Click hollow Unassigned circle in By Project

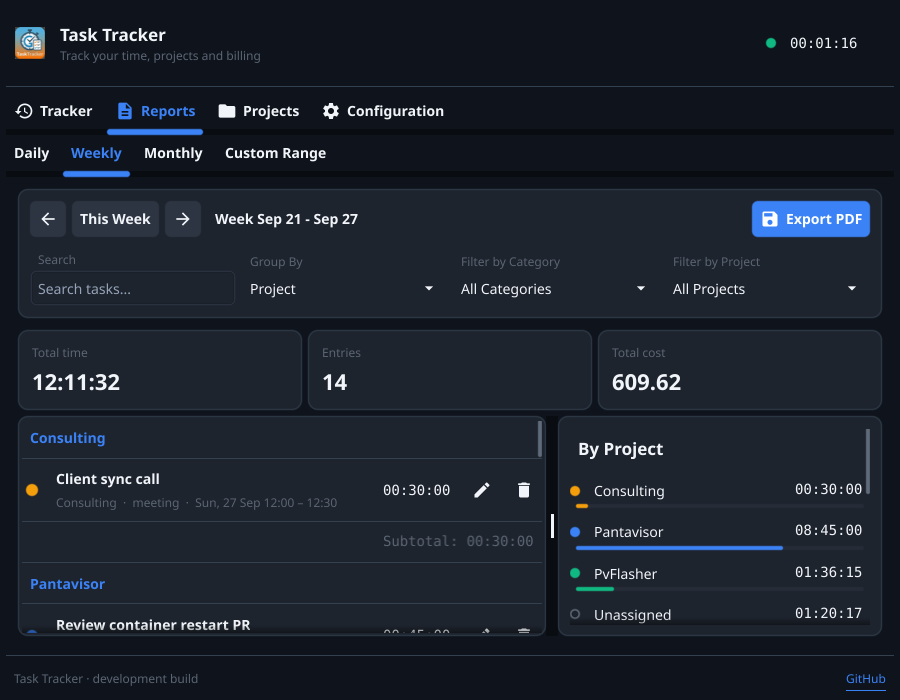pyautogui.click(x=575, y=614)
